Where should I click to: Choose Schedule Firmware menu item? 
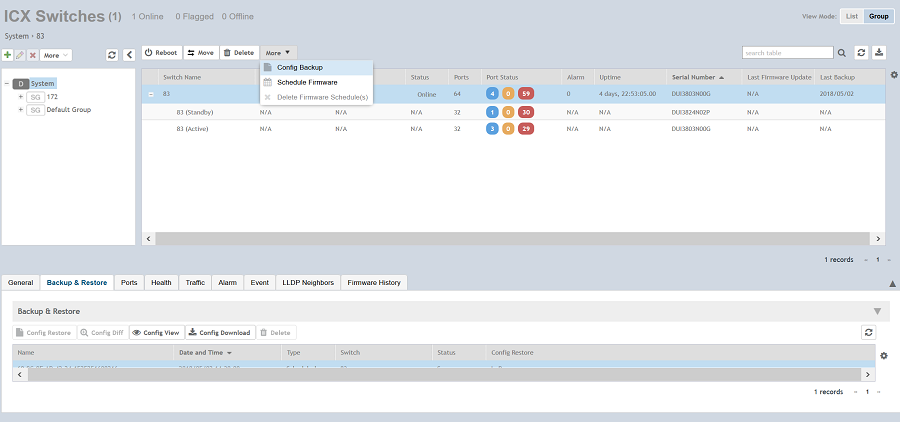point(317,83)
